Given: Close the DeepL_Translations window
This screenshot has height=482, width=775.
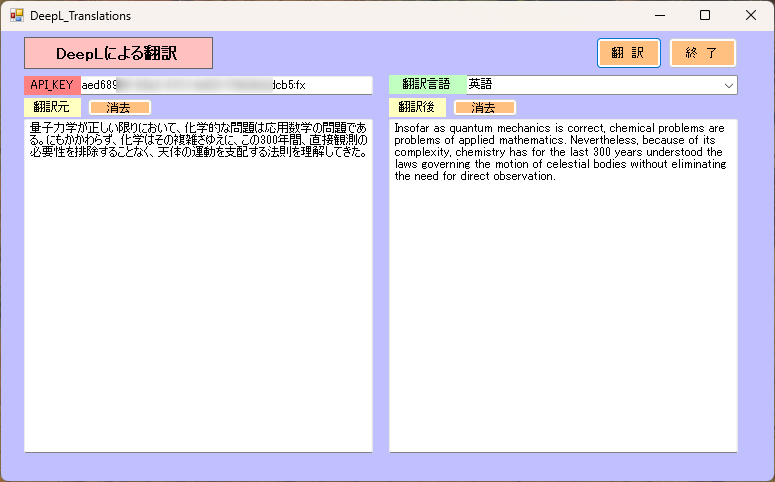Looking at the screenshot, I should point(751,16).
